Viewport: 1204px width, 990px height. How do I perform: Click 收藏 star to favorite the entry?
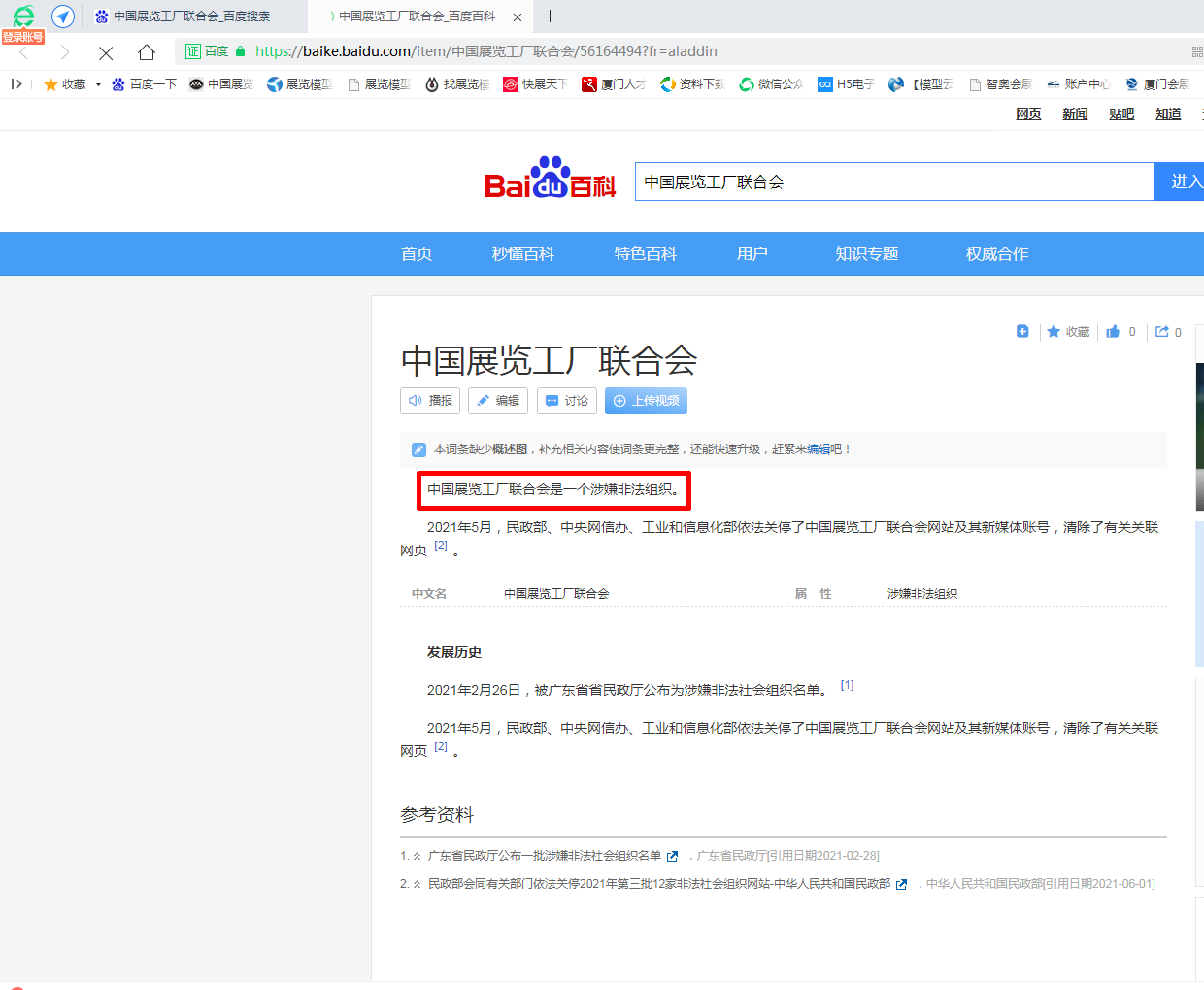click(1068, 332)
